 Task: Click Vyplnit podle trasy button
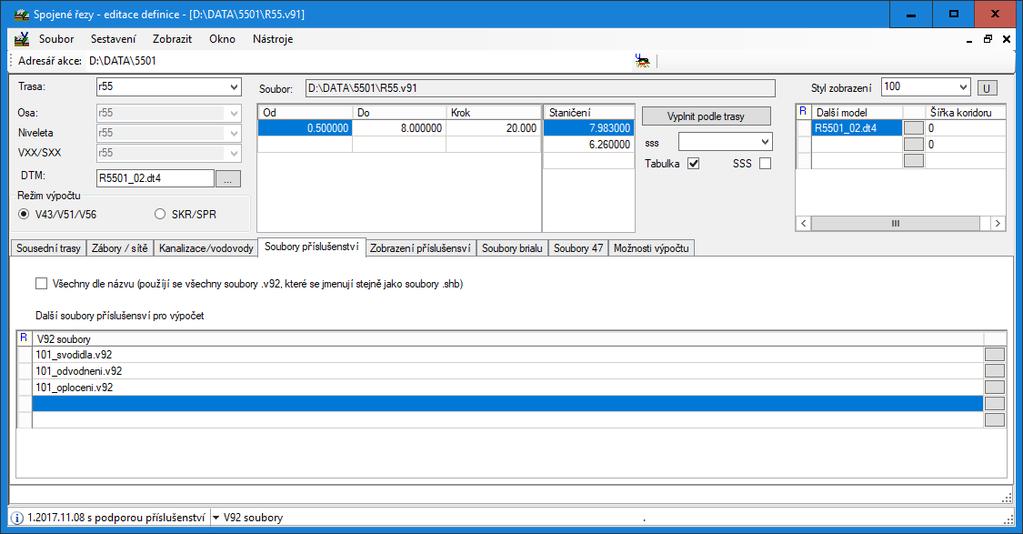706,116
